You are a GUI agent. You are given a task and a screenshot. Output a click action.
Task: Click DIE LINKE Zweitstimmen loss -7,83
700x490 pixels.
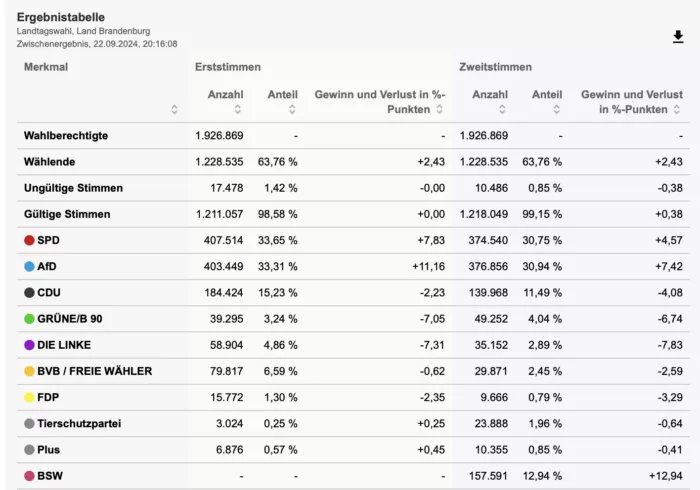(670, 345)
